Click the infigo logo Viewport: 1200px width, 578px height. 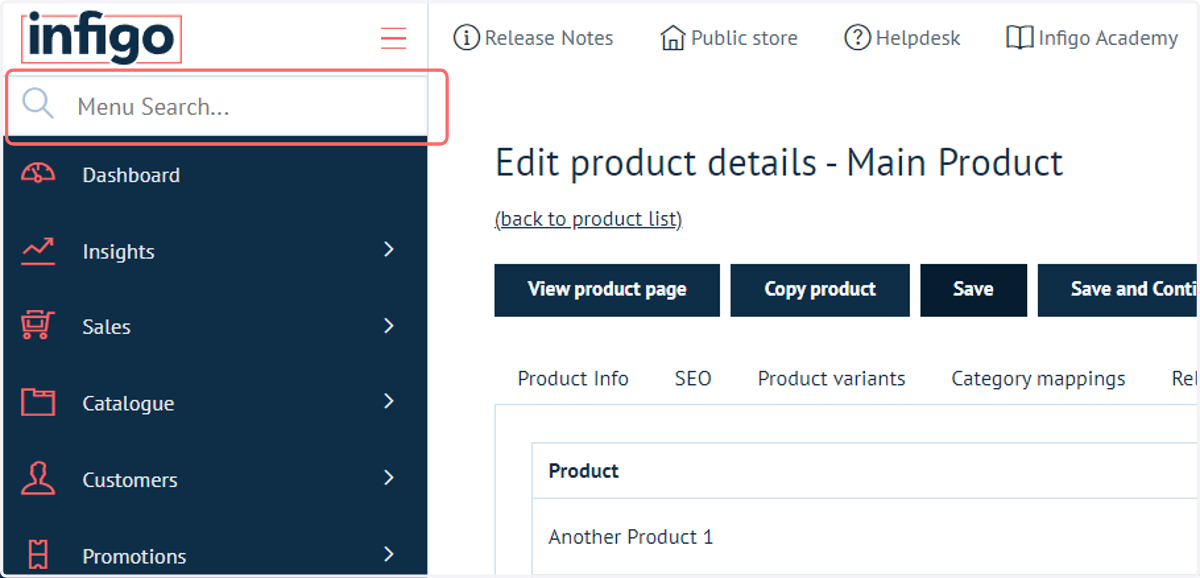[x=101, y=39]
